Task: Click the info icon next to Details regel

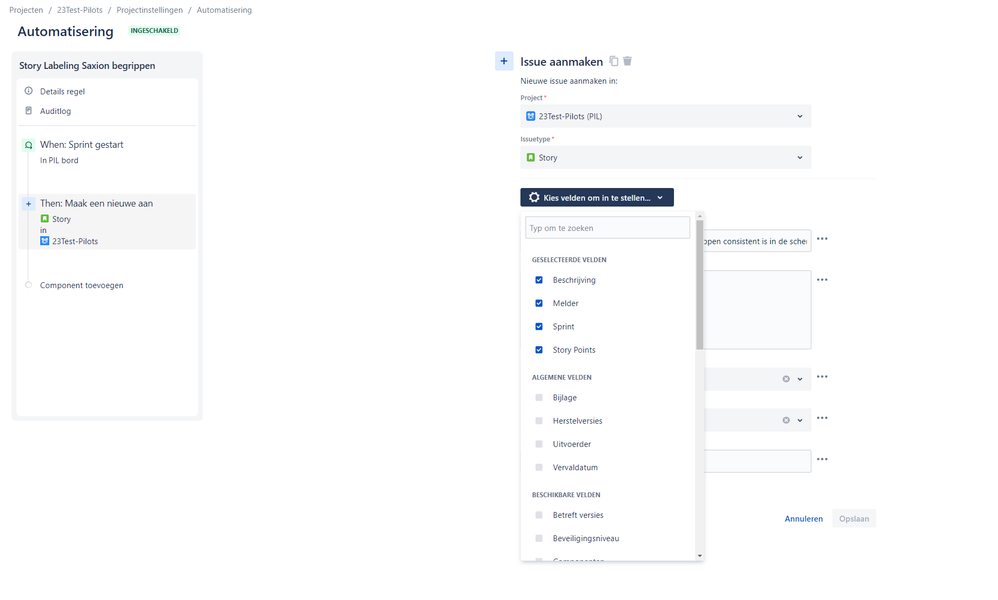Action: click(x=29, y=91)
